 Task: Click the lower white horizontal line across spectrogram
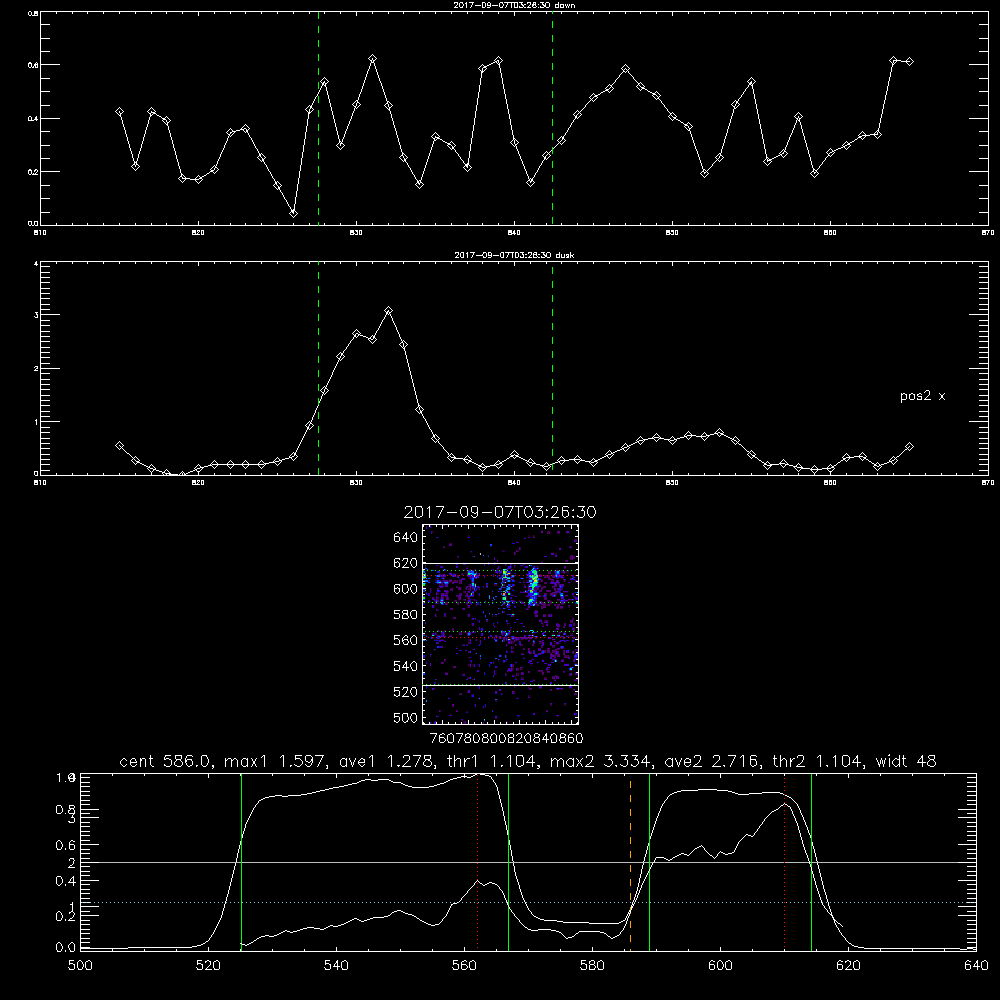click(501, 685)
